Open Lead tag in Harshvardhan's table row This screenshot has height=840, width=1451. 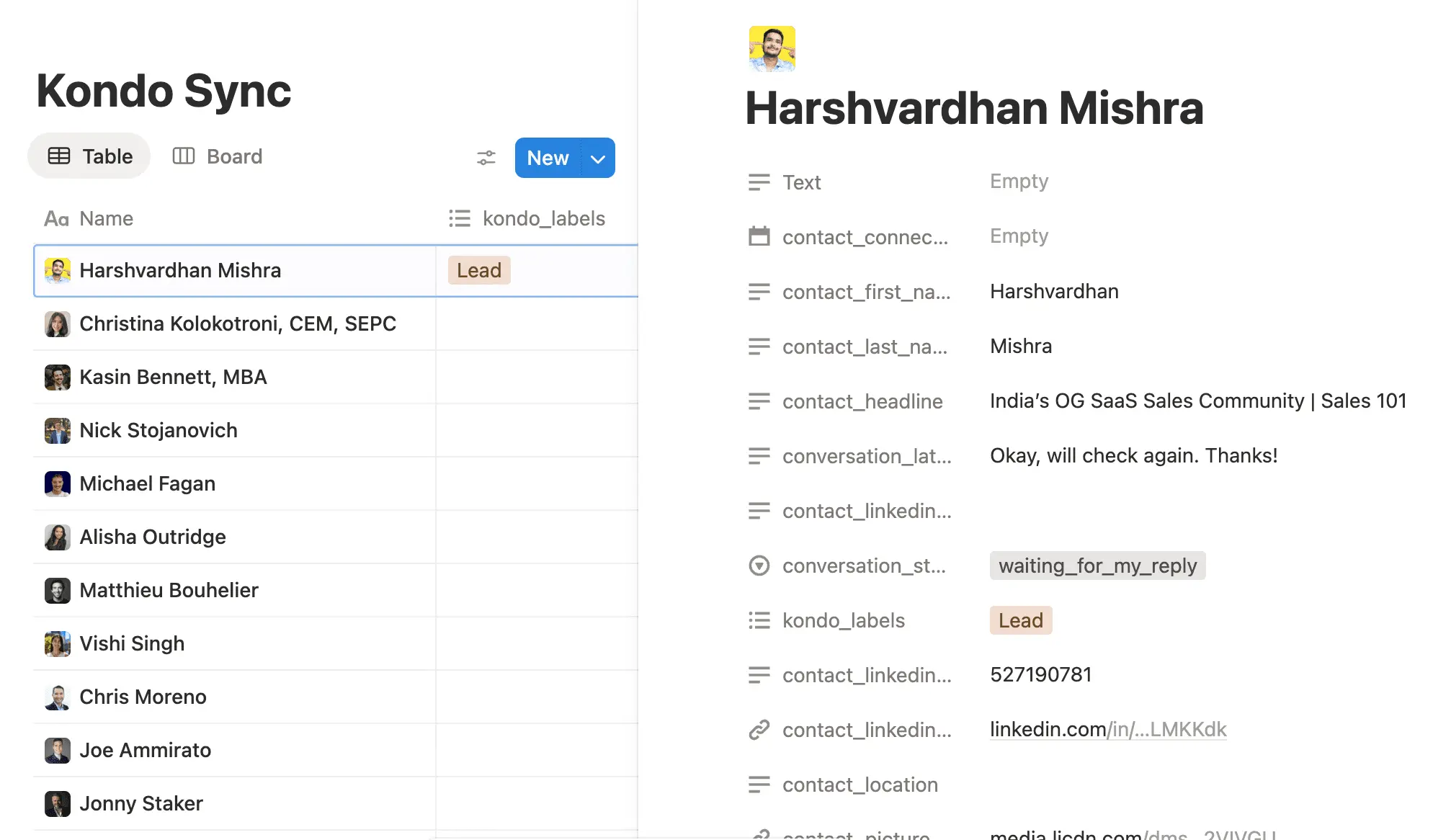(x=479, y=270)
